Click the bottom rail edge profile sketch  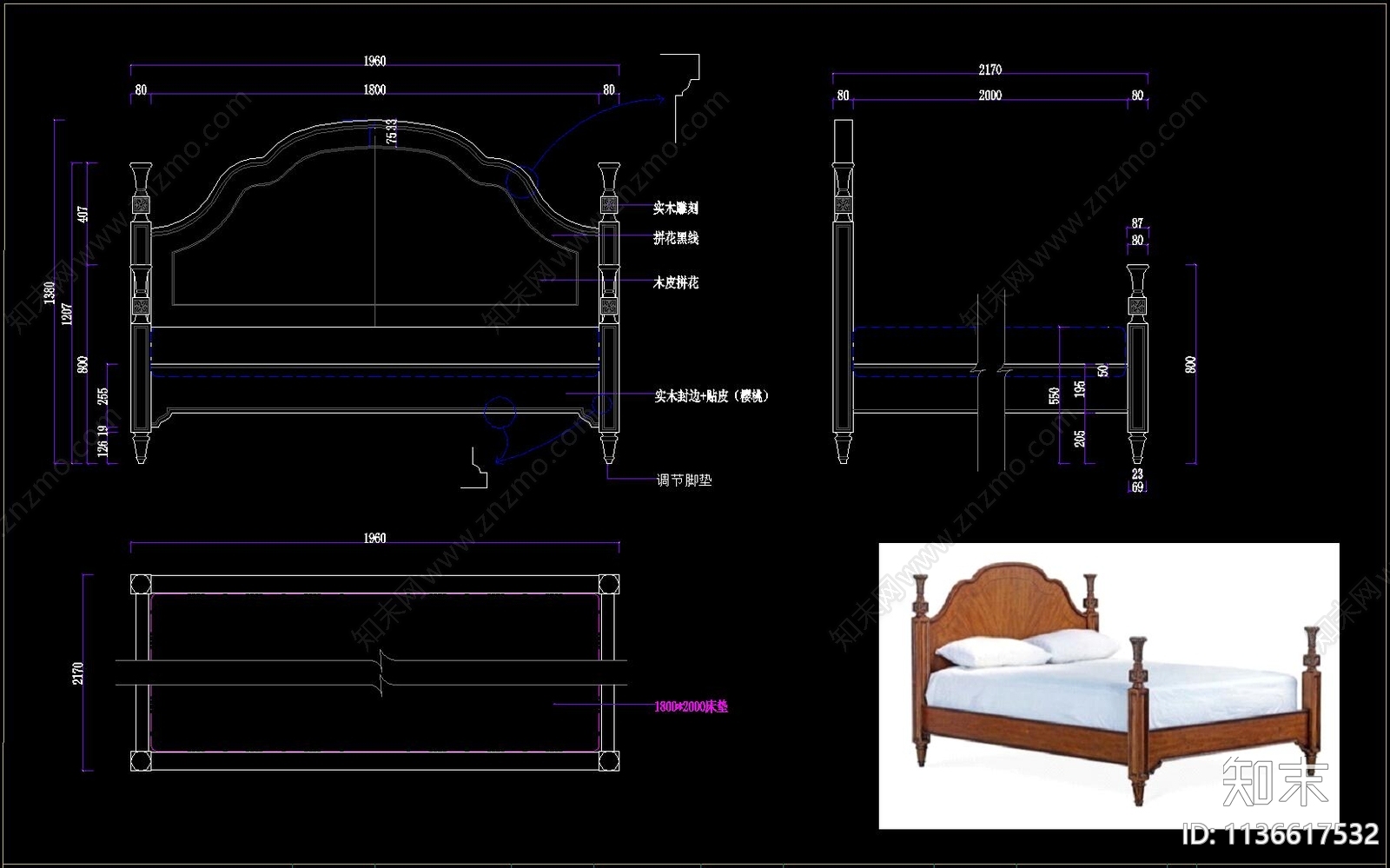pyautogui.click(x=477, y=467)
